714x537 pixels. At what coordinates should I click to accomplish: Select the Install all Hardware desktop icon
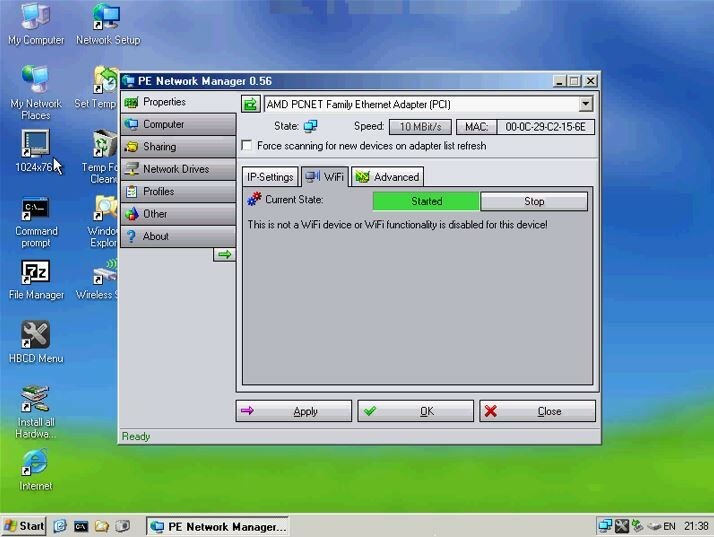coord(36,412)
